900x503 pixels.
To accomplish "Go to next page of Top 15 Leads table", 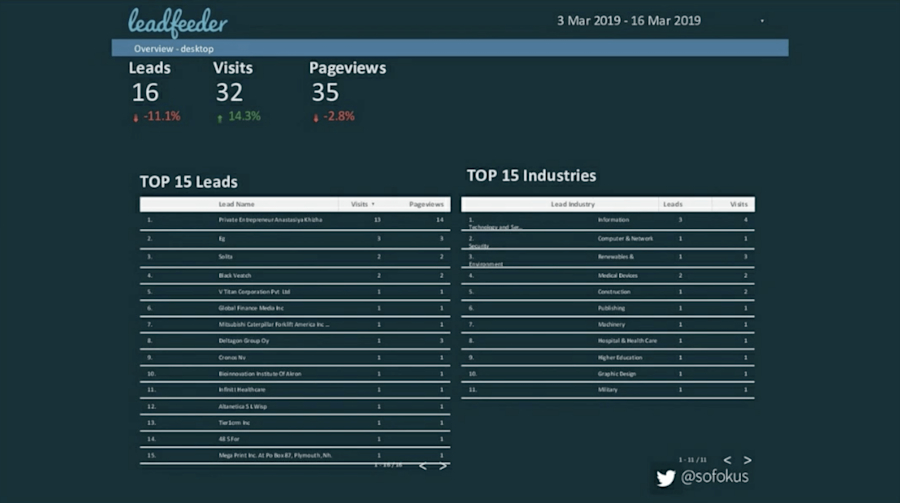I will [x=443, y=466].
